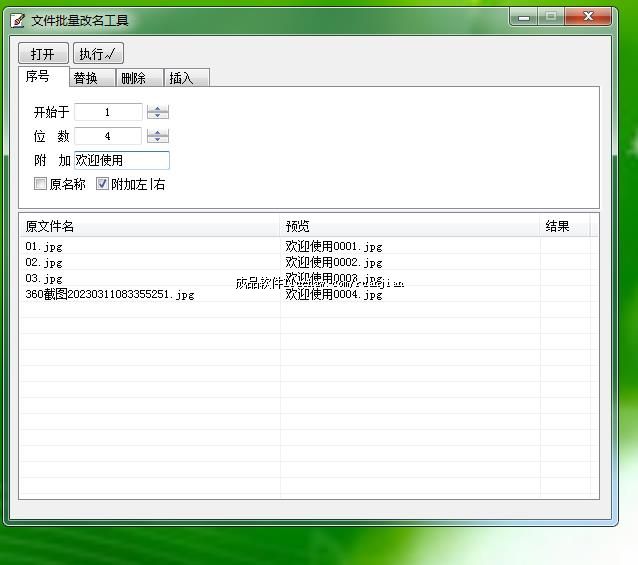
Task: Close the 文件批量改名工具 window
Action: 588,17
